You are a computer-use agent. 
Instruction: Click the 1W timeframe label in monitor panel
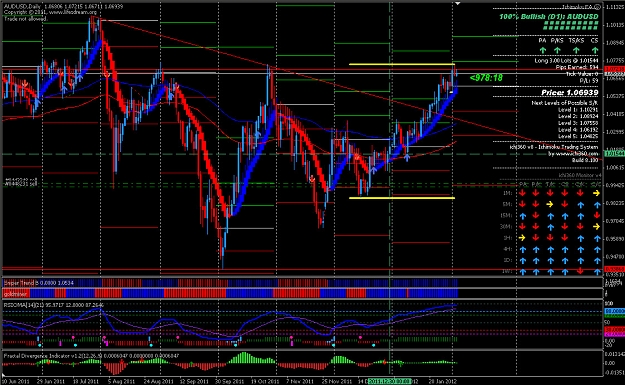(x=507, y=271)
